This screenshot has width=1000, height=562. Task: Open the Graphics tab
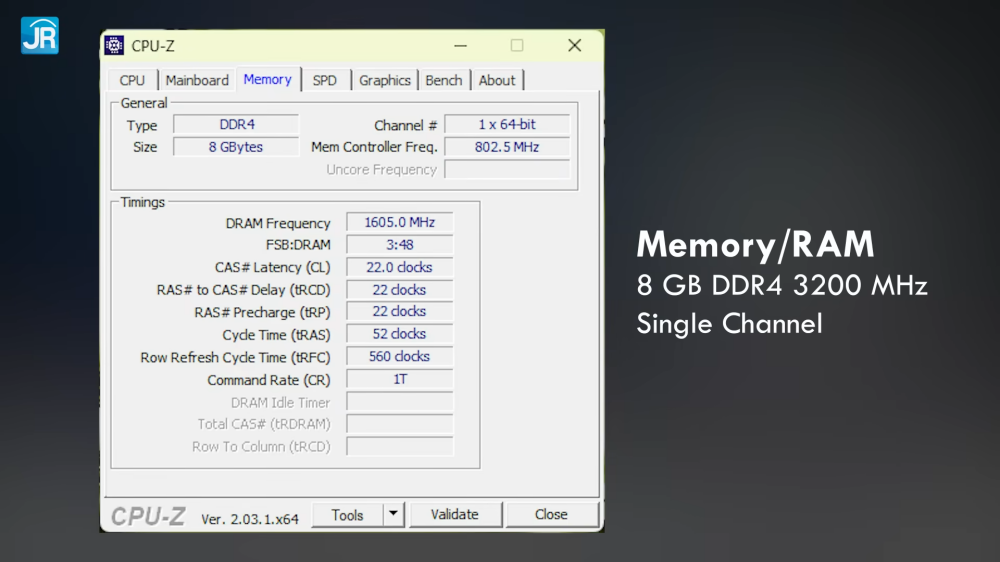click(385, 80)
